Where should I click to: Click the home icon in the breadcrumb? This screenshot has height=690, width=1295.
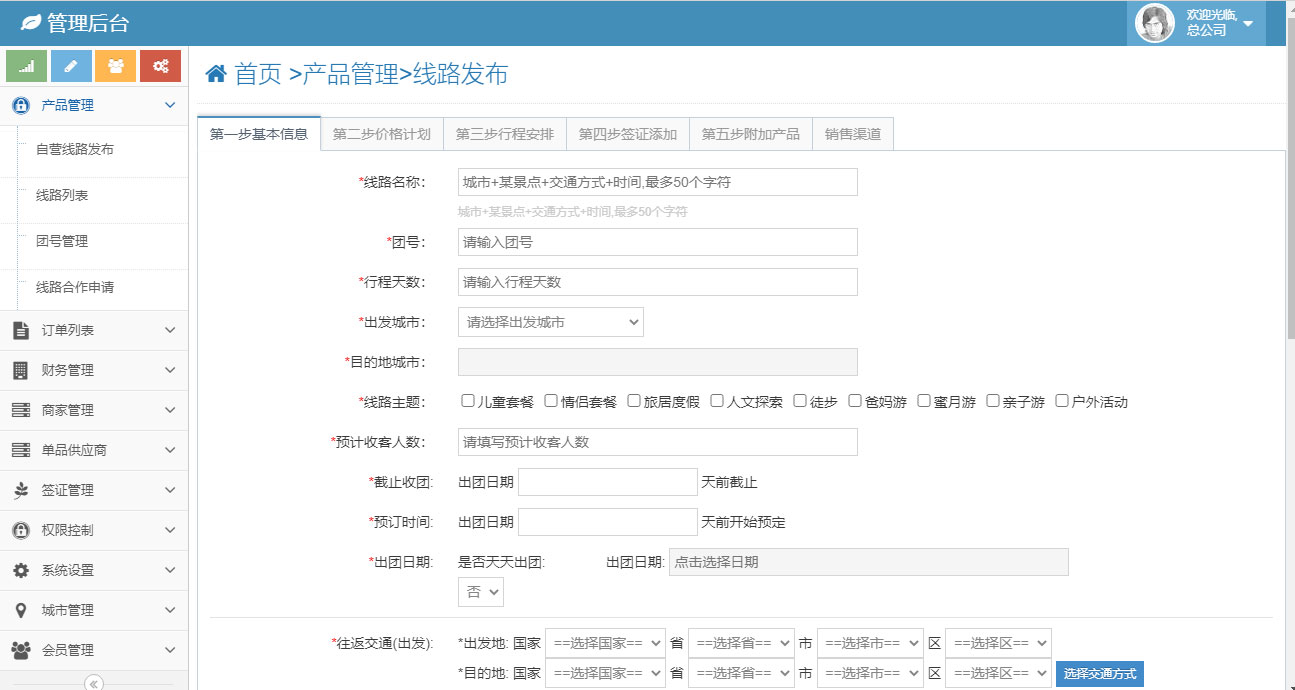[215, 74]
